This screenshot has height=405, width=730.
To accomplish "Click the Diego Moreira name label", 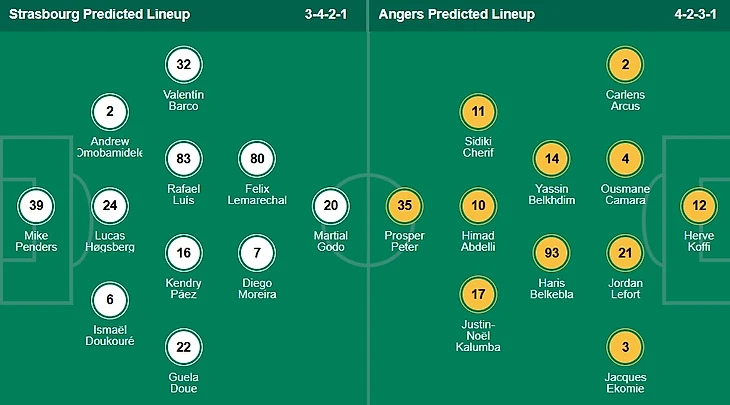I will click(257, 288).
